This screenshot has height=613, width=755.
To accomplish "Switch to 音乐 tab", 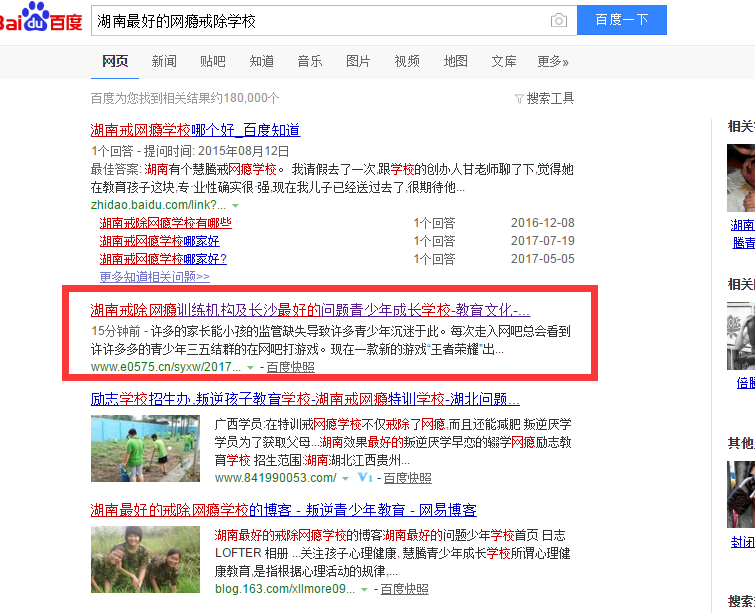I will coord(310,61).
